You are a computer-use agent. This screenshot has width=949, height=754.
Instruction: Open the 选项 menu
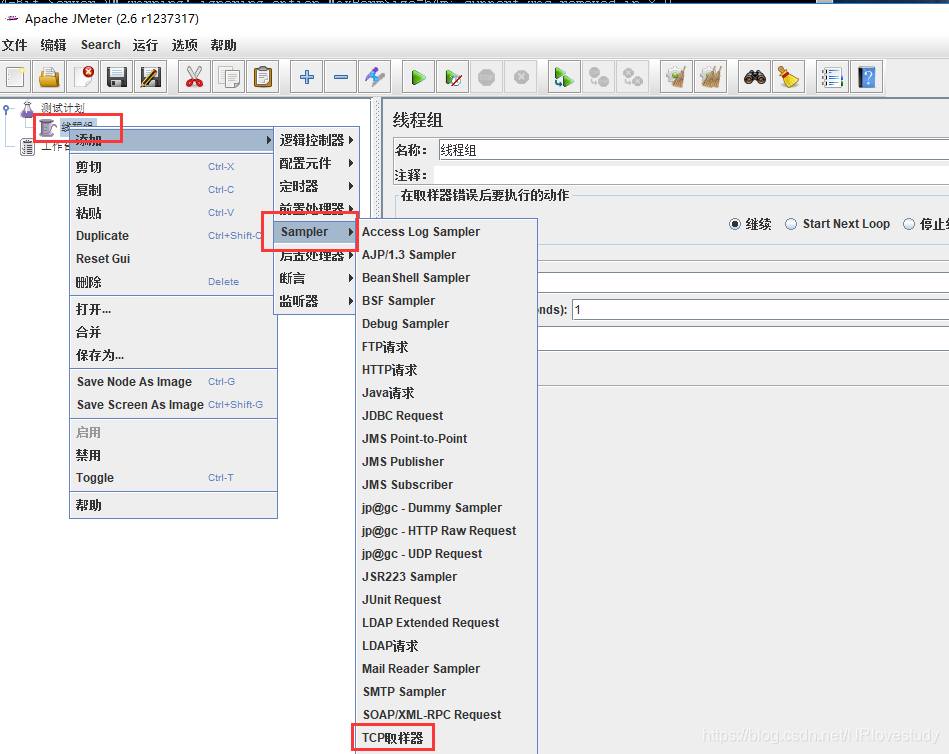184,45
